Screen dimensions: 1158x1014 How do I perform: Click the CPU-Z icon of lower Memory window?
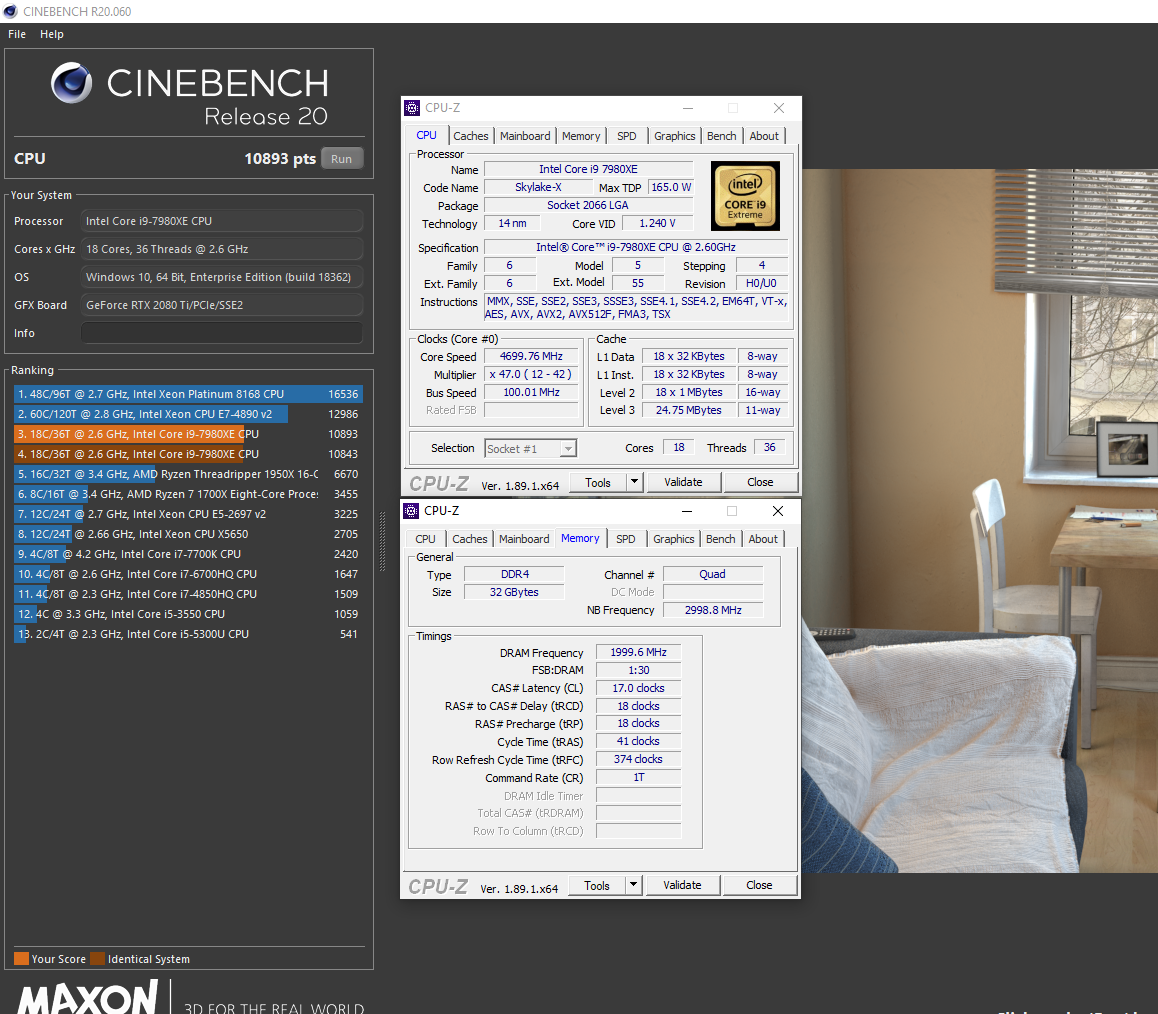(x=411, y=511)
